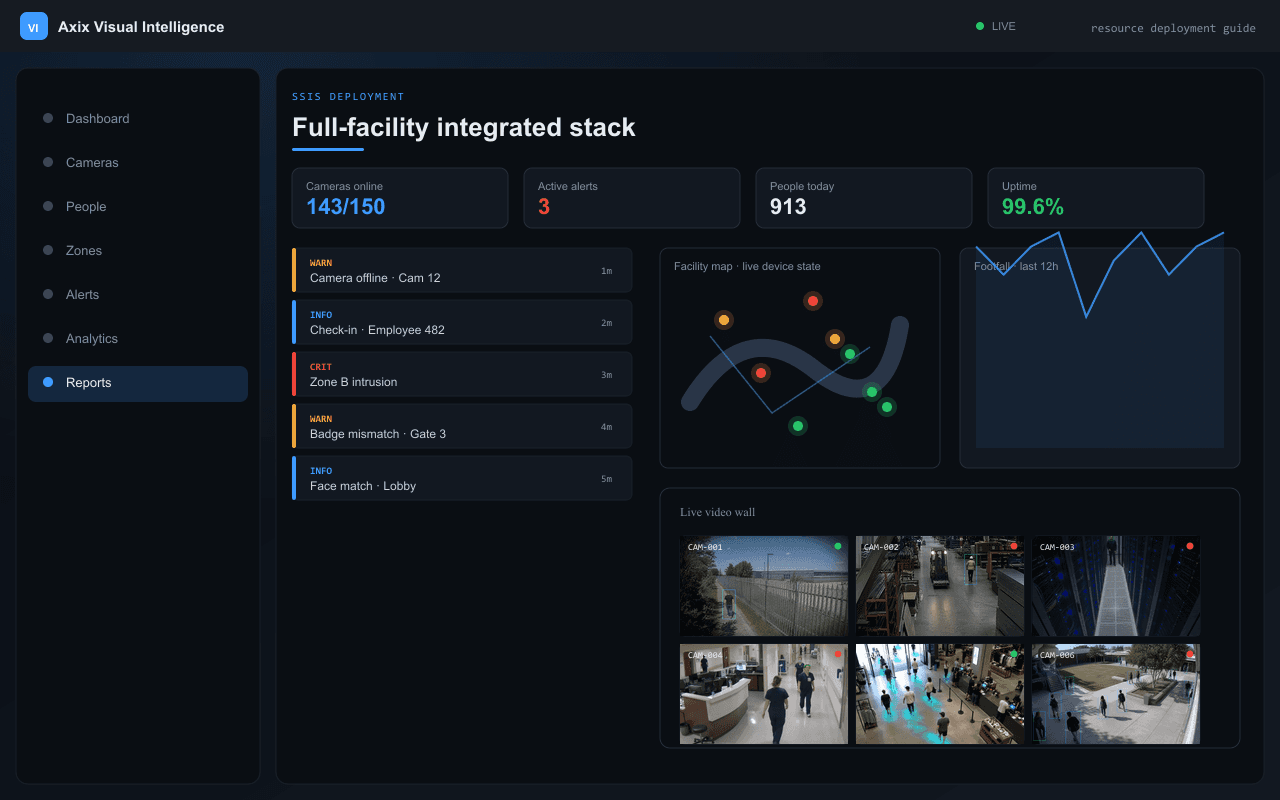Click the Full-facility integrated stack heading

coord(464,127)
